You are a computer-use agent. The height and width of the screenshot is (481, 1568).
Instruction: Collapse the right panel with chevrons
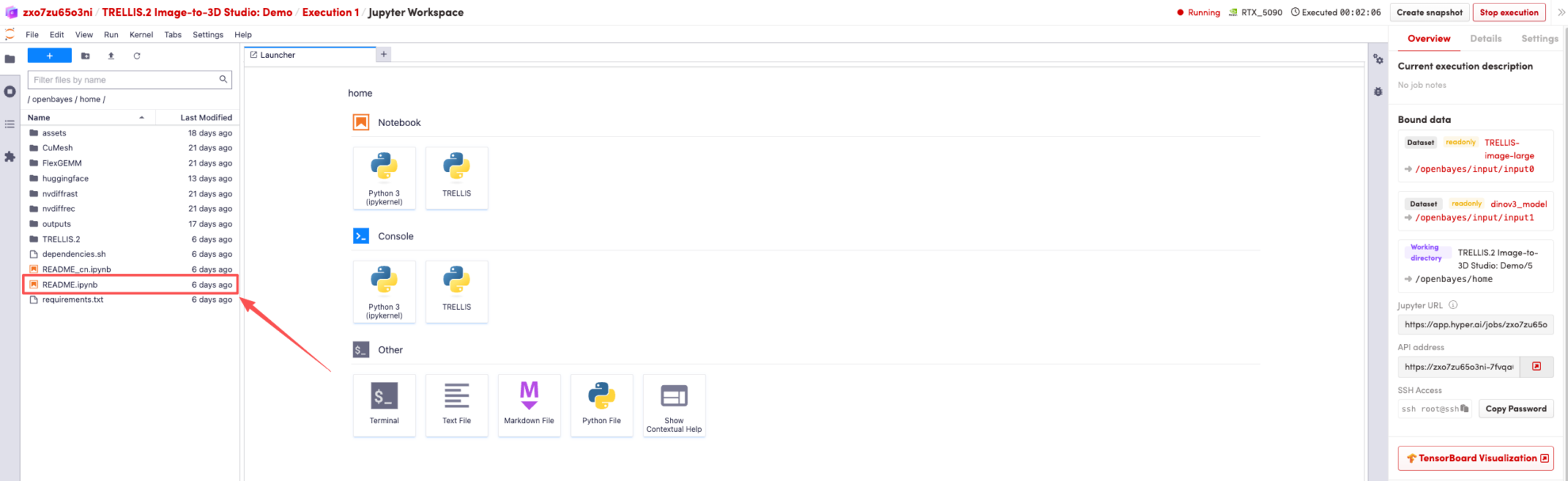(1561, 12)
